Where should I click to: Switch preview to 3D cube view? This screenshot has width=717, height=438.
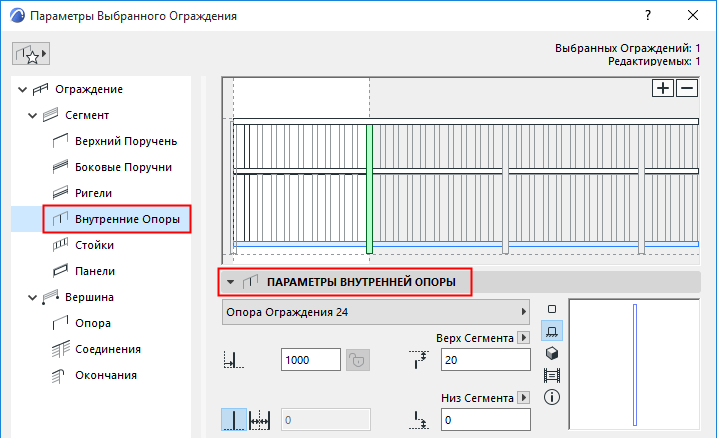(x=552, y=353)
